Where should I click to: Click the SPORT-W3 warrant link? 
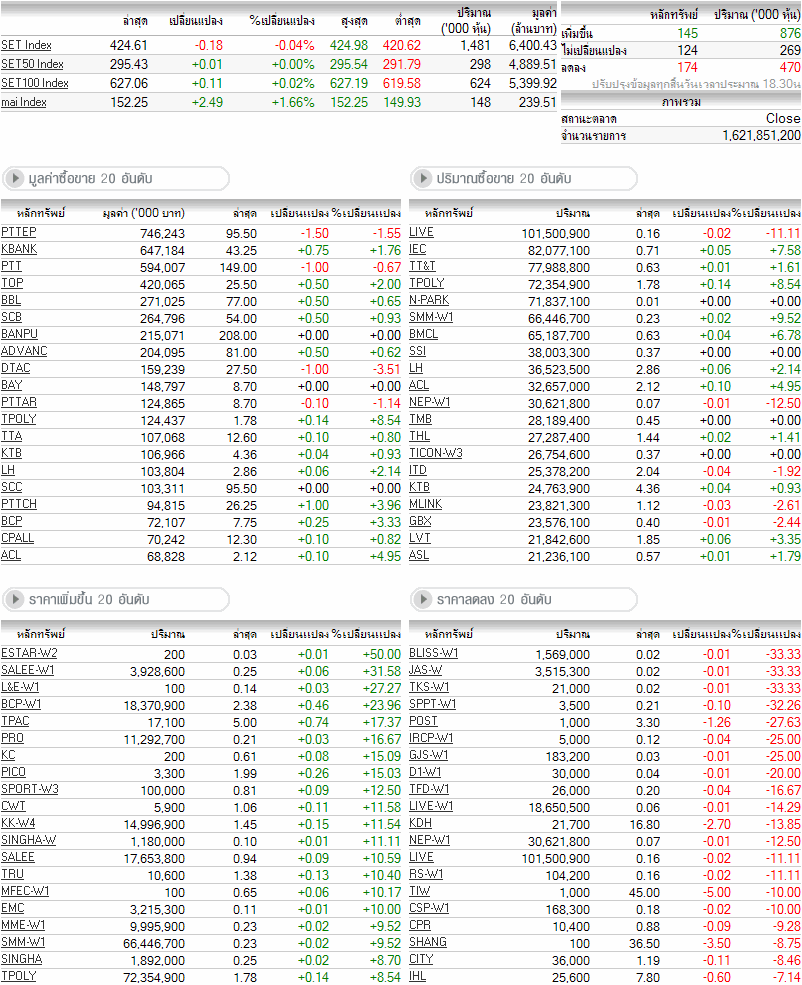click(x=30, y=789)
